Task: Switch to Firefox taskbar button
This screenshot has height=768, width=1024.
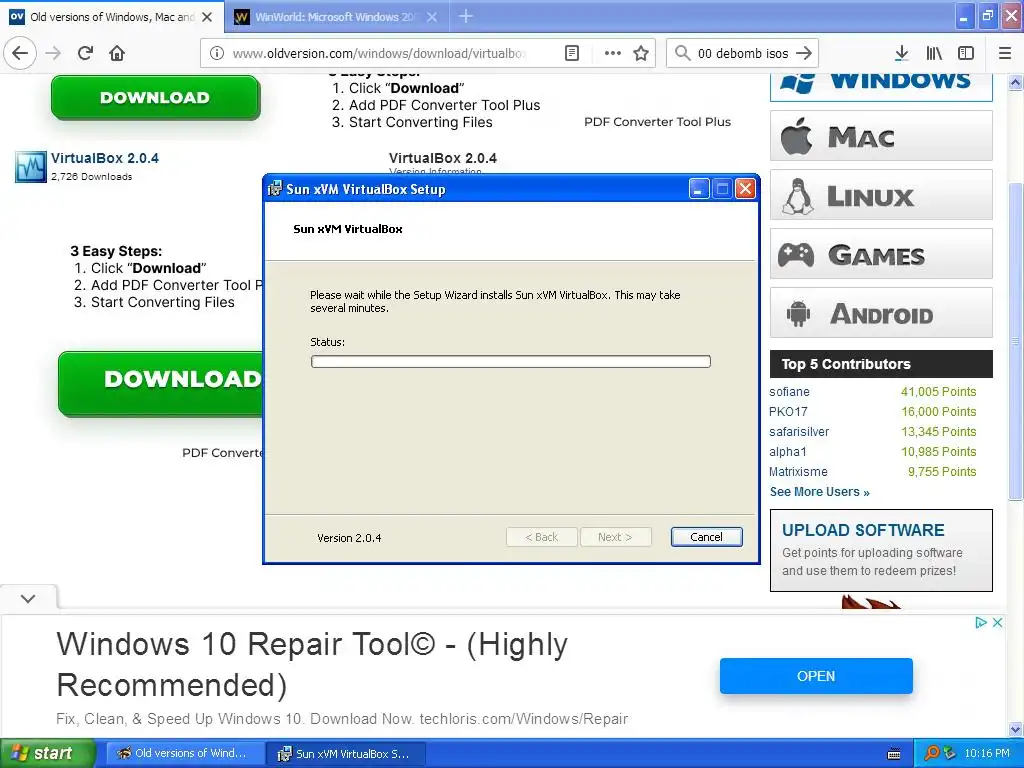Action: [x=185, y=754]
